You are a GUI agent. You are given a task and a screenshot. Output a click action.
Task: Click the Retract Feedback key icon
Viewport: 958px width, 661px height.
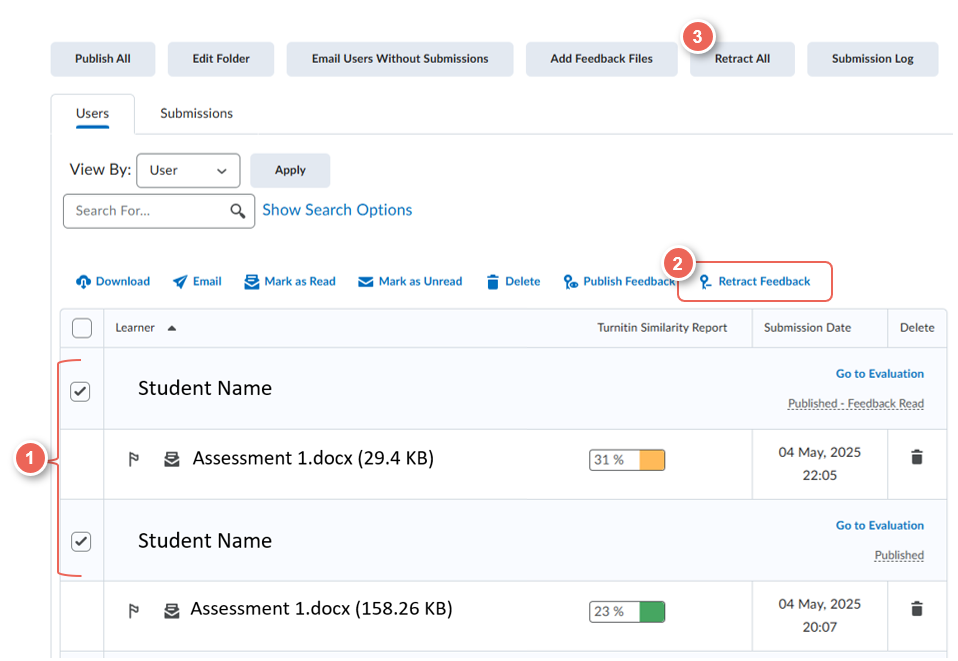[x=705, y=282]
